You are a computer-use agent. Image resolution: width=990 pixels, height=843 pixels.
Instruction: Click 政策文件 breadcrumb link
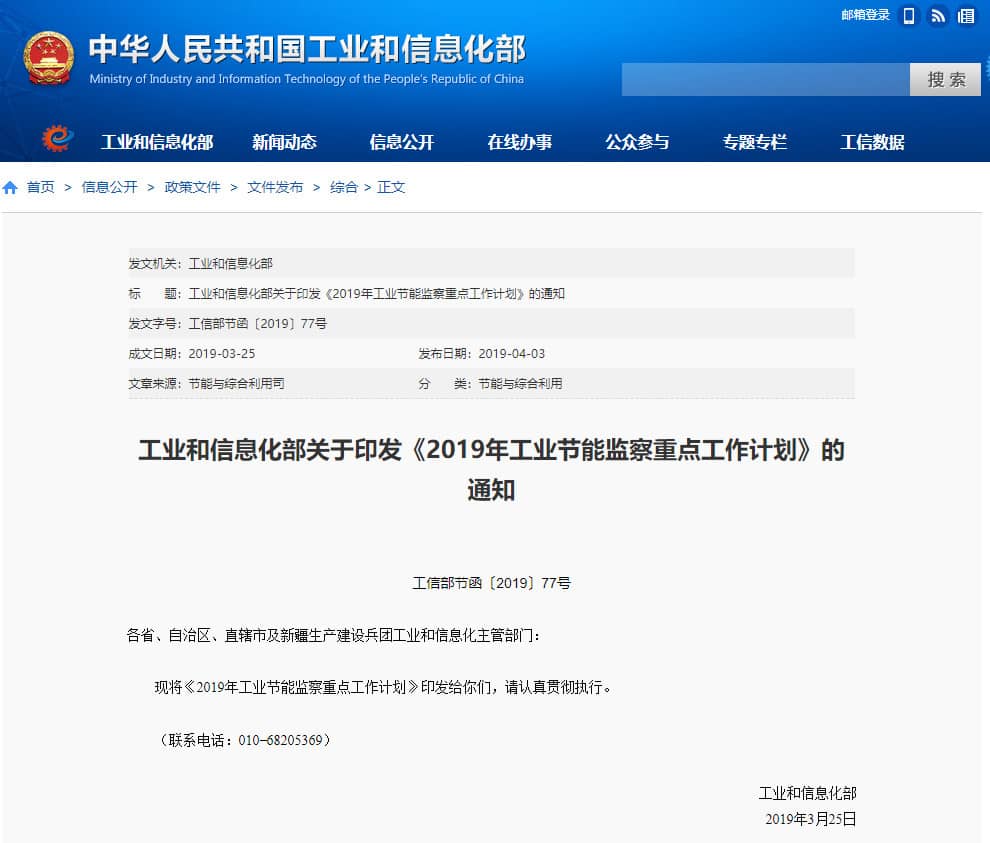pyautogui.click(x=192, y=188)
